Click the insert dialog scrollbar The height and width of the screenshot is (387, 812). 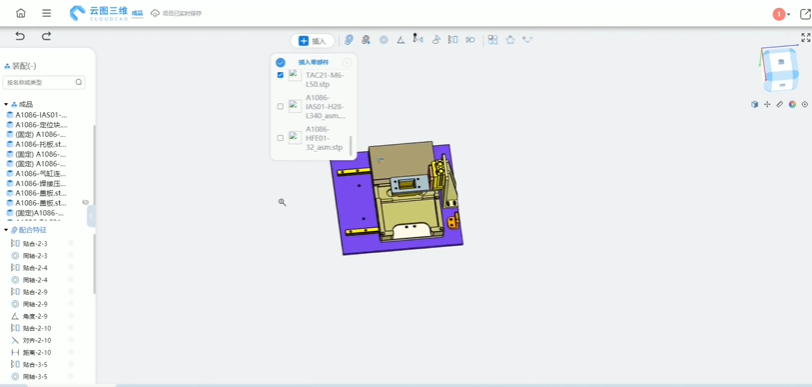(351, 146)
